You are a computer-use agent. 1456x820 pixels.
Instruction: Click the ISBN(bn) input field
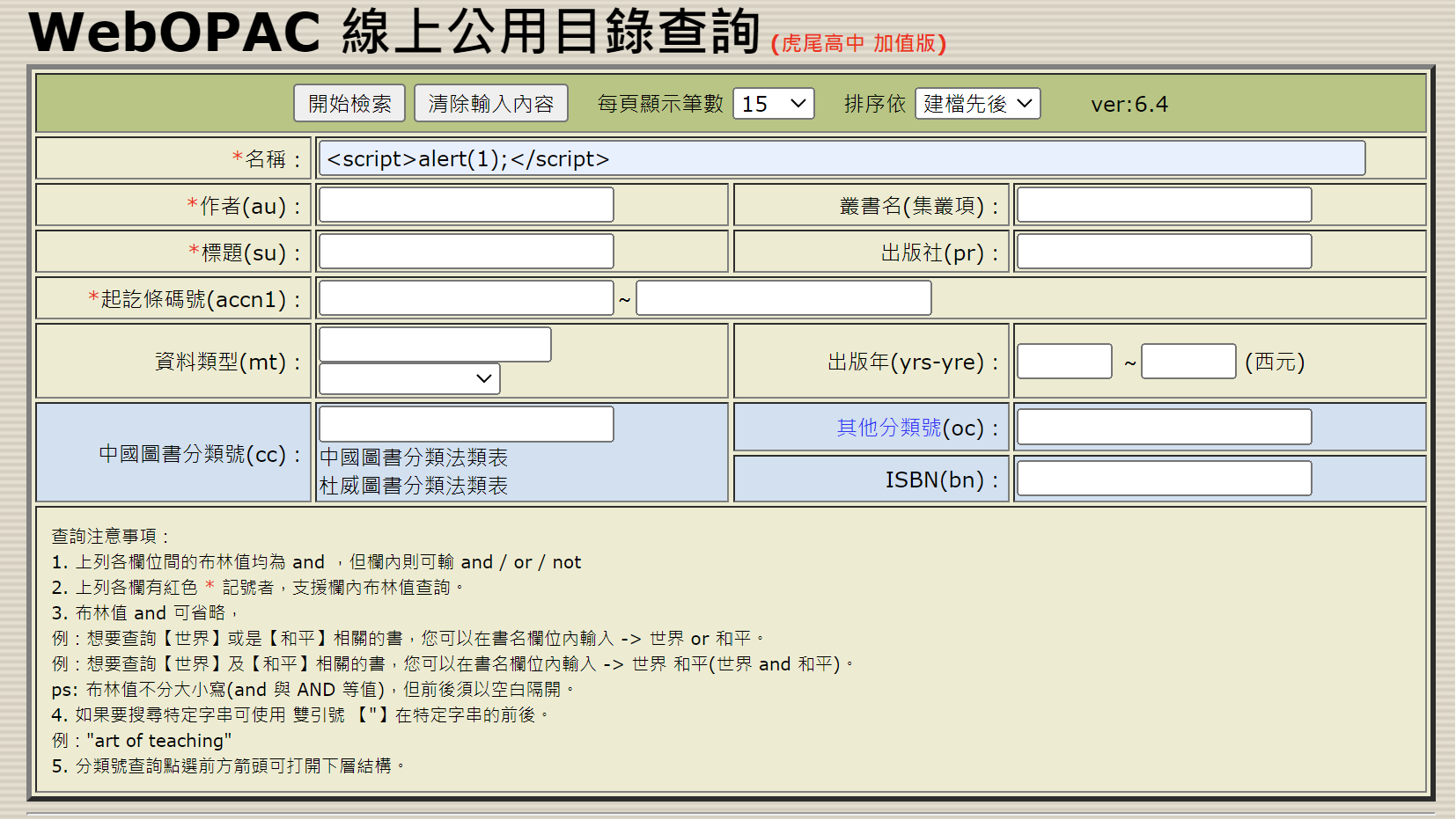1165,479
